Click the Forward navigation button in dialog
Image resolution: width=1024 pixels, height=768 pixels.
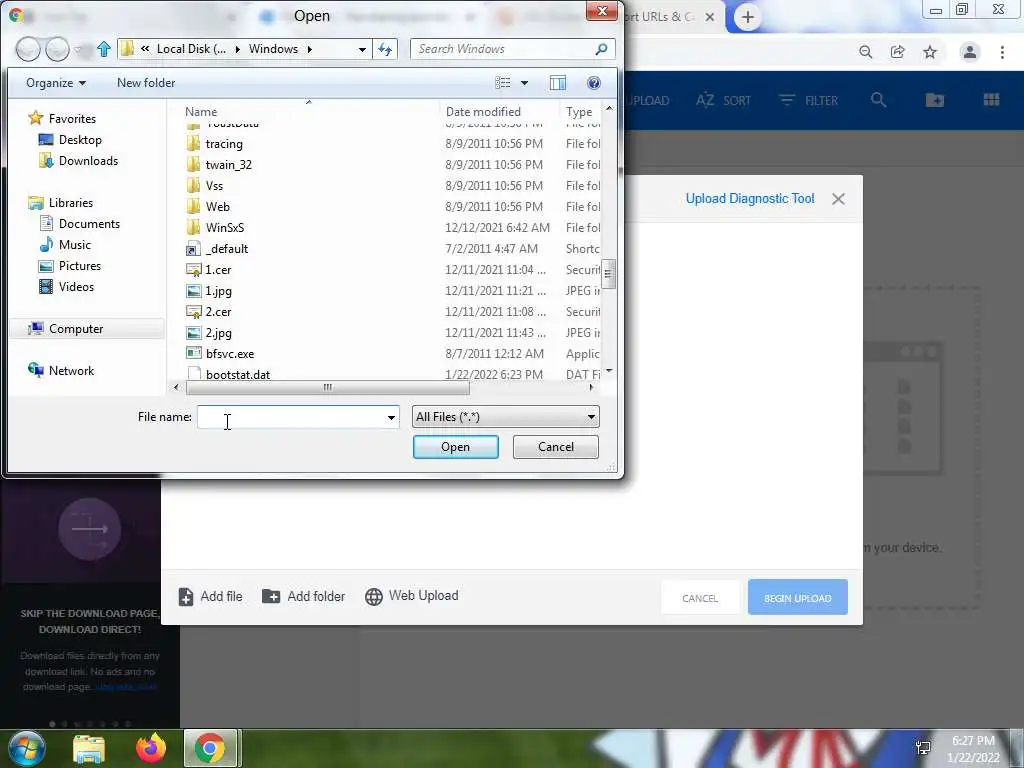57,49
